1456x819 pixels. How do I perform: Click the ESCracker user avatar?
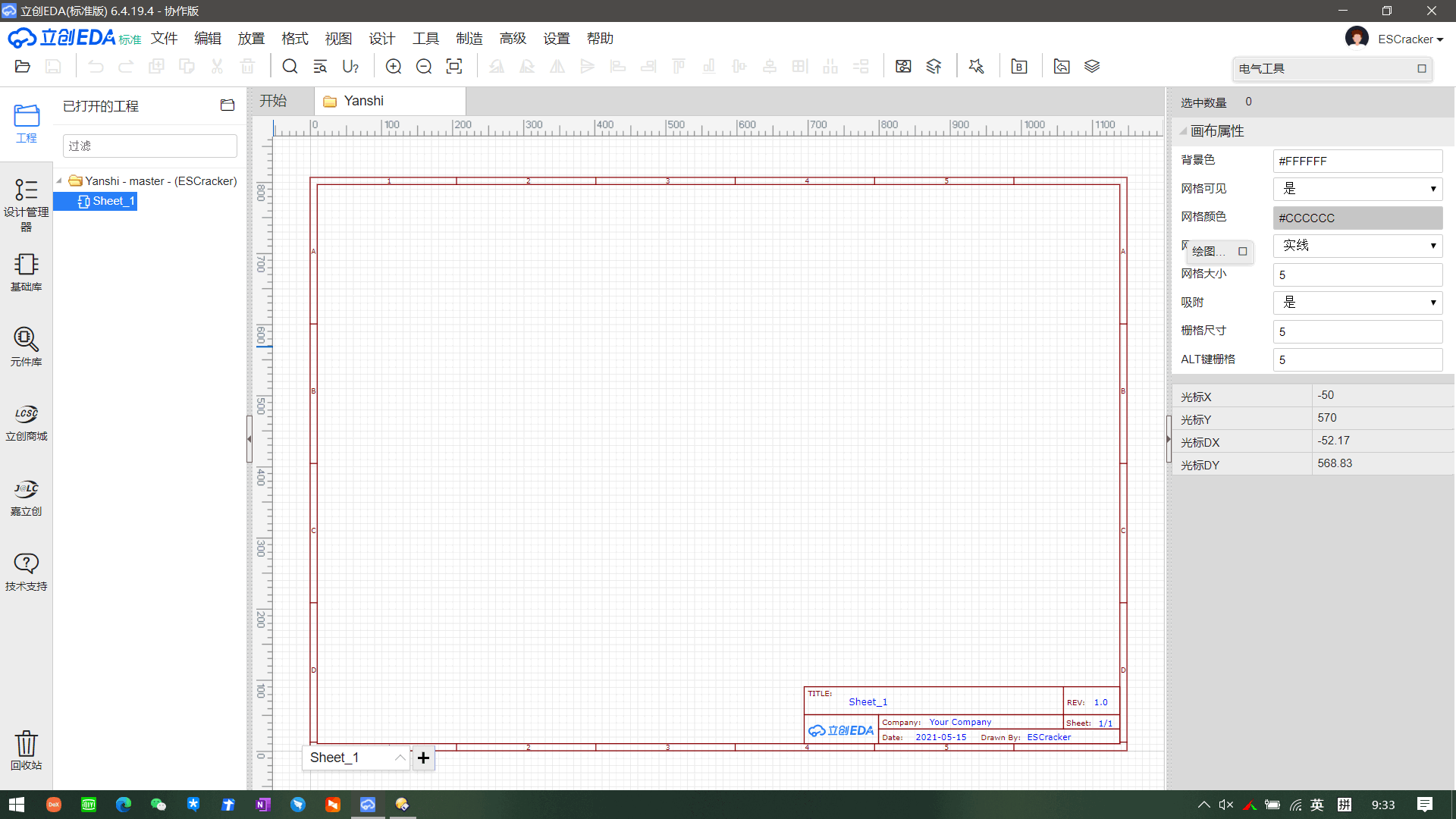(1357, 38)
